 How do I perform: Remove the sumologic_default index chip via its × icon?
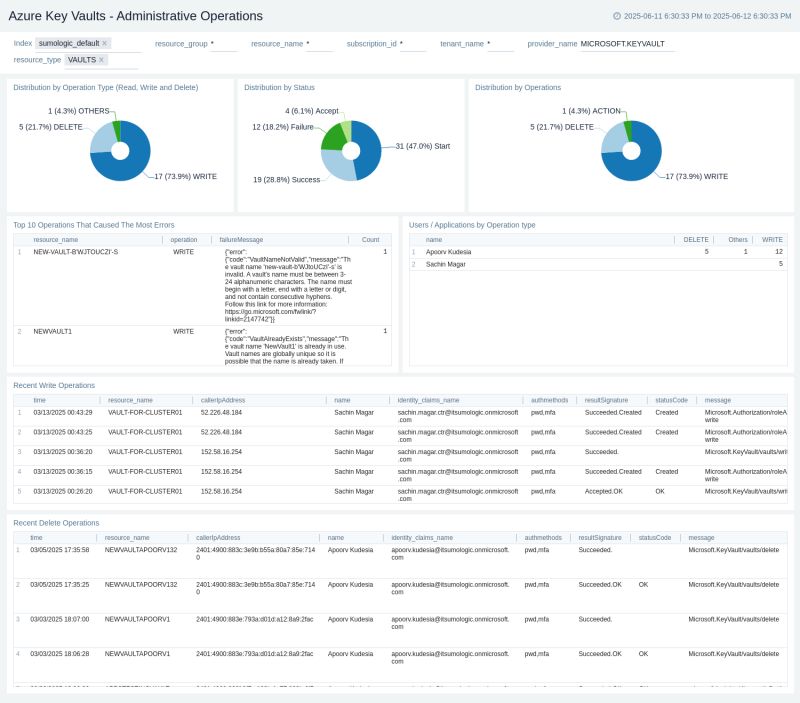pos(104,43)
